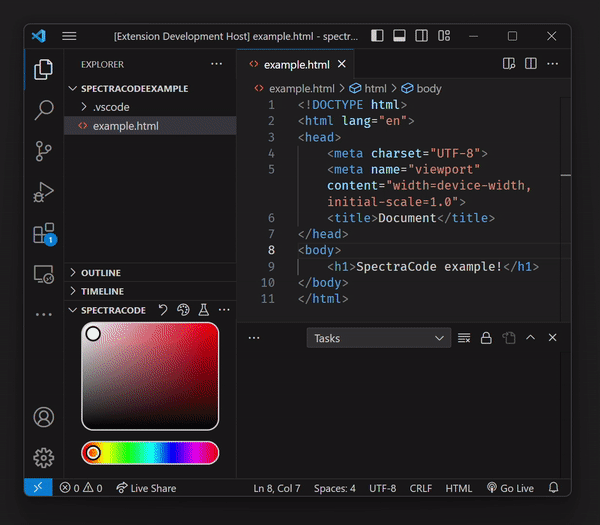
Task: Open editor more actions menu
Action: tap(553, 64)
